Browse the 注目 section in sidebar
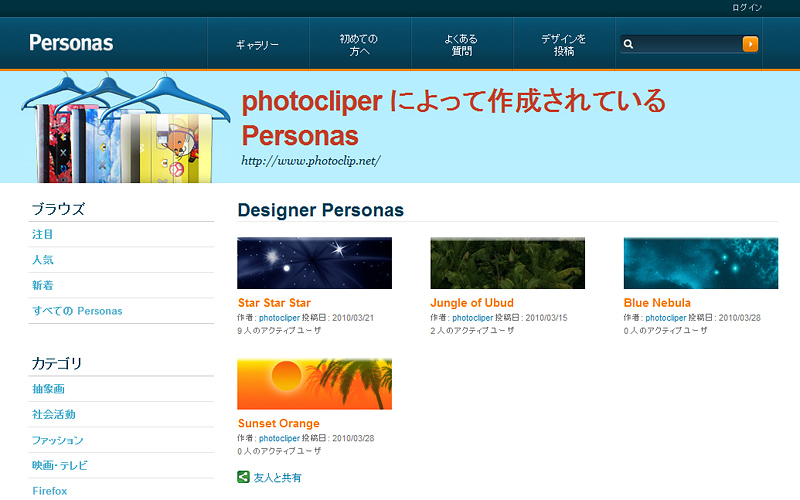This screenshot has width=800, height=500. (x=42, y=234)
